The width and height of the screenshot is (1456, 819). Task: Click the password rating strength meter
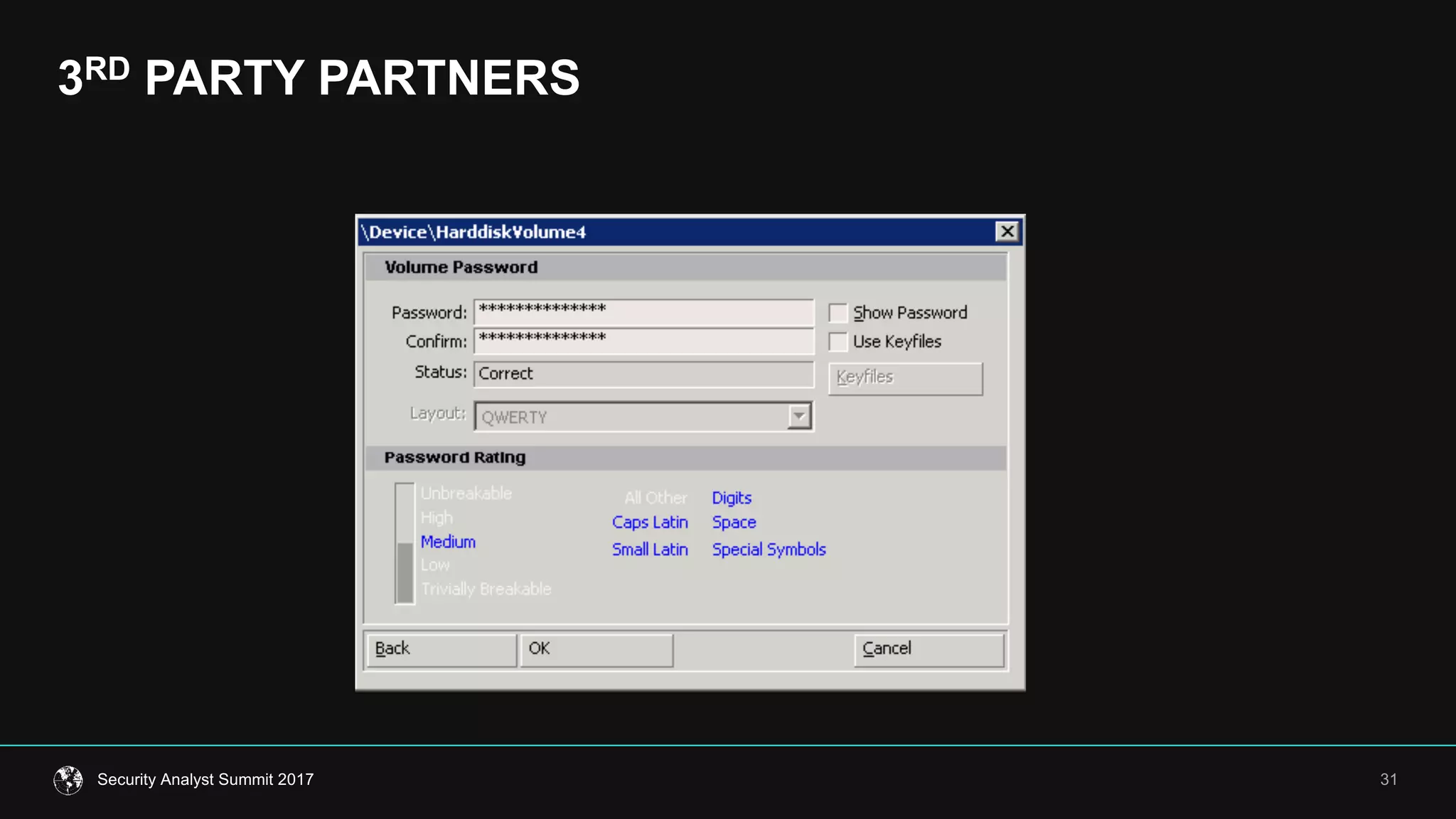coord(405,543)
